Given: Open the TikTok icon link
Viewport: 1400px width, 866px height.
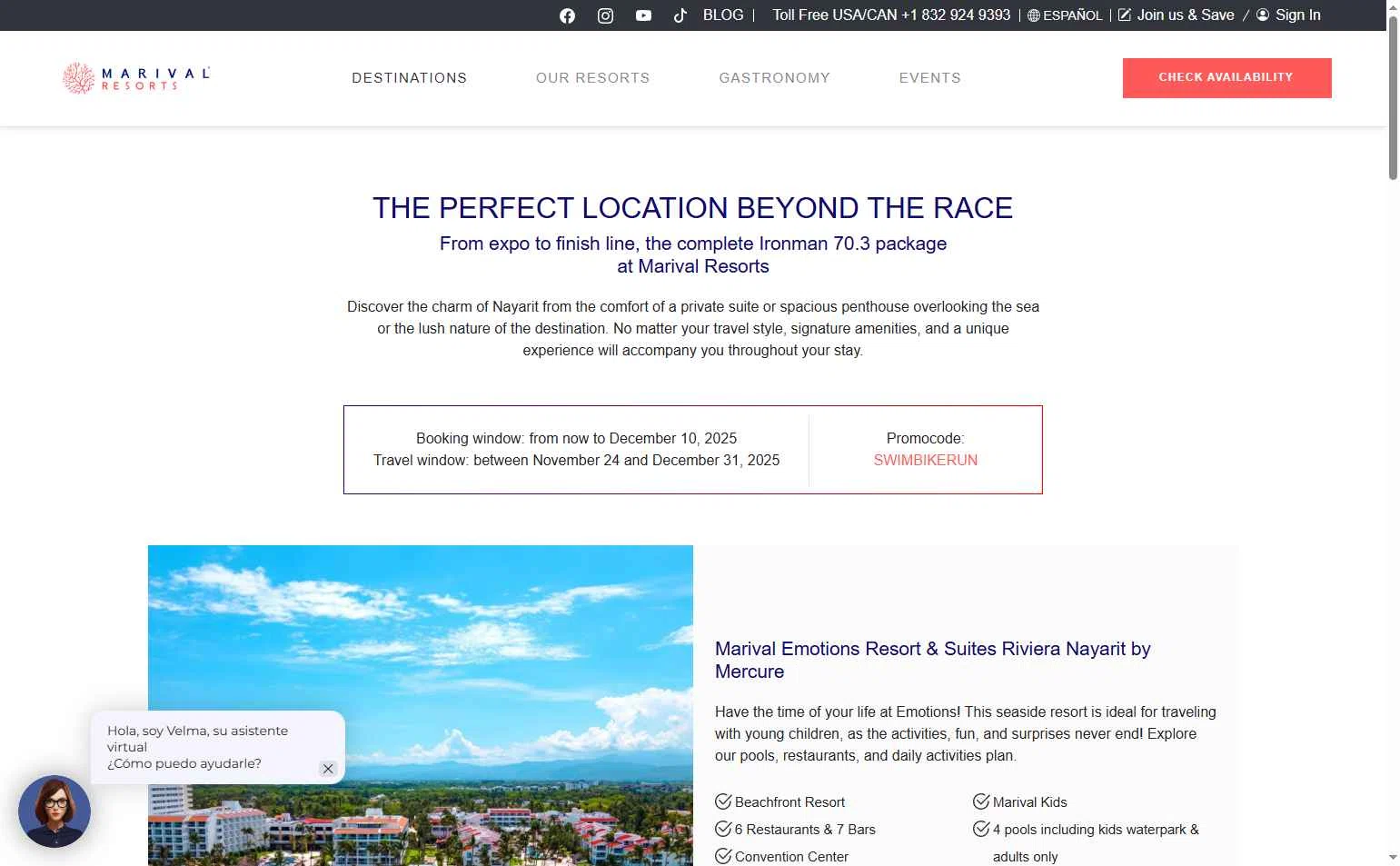Looking at the screenshot, I should (x=680, y=15).
